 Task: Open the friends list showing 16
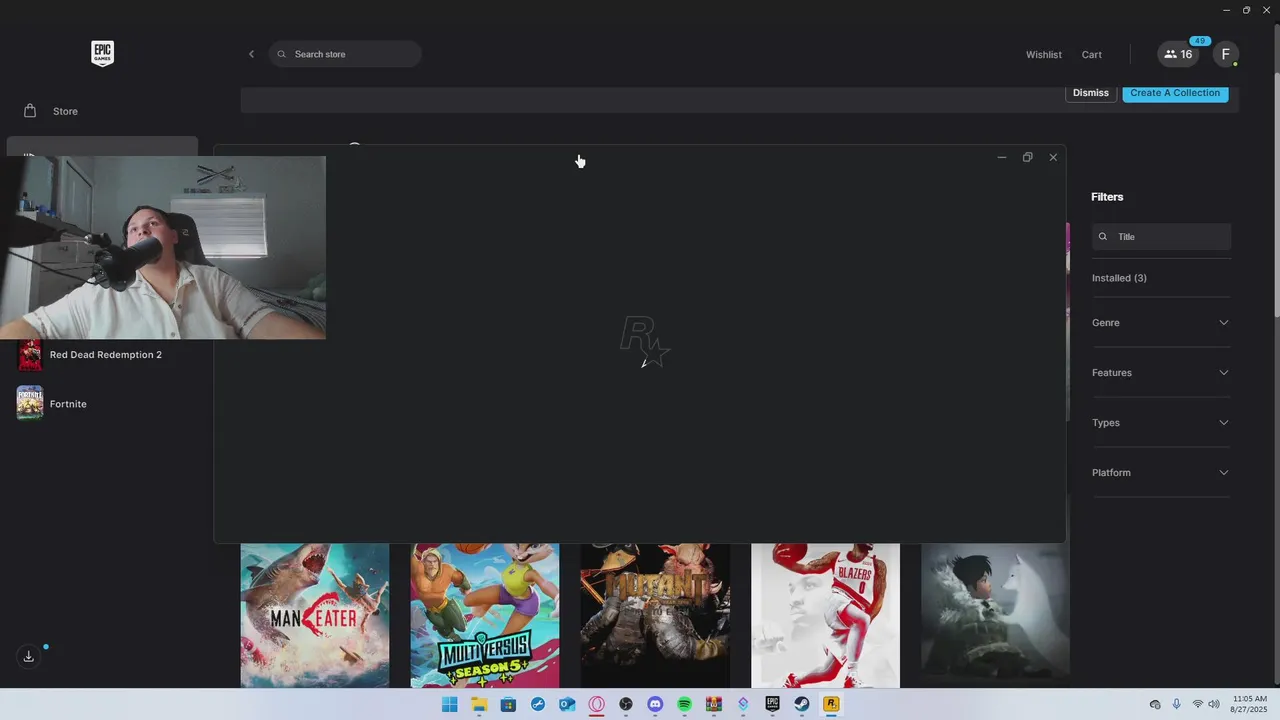tap(1178, 54)
